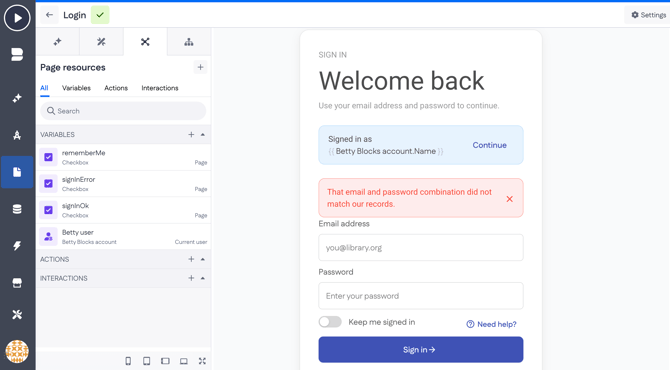Open the Pages icon in sidebar
This screenshot has height=370, width=670.
pyautogui.click(x=17, y=172)
